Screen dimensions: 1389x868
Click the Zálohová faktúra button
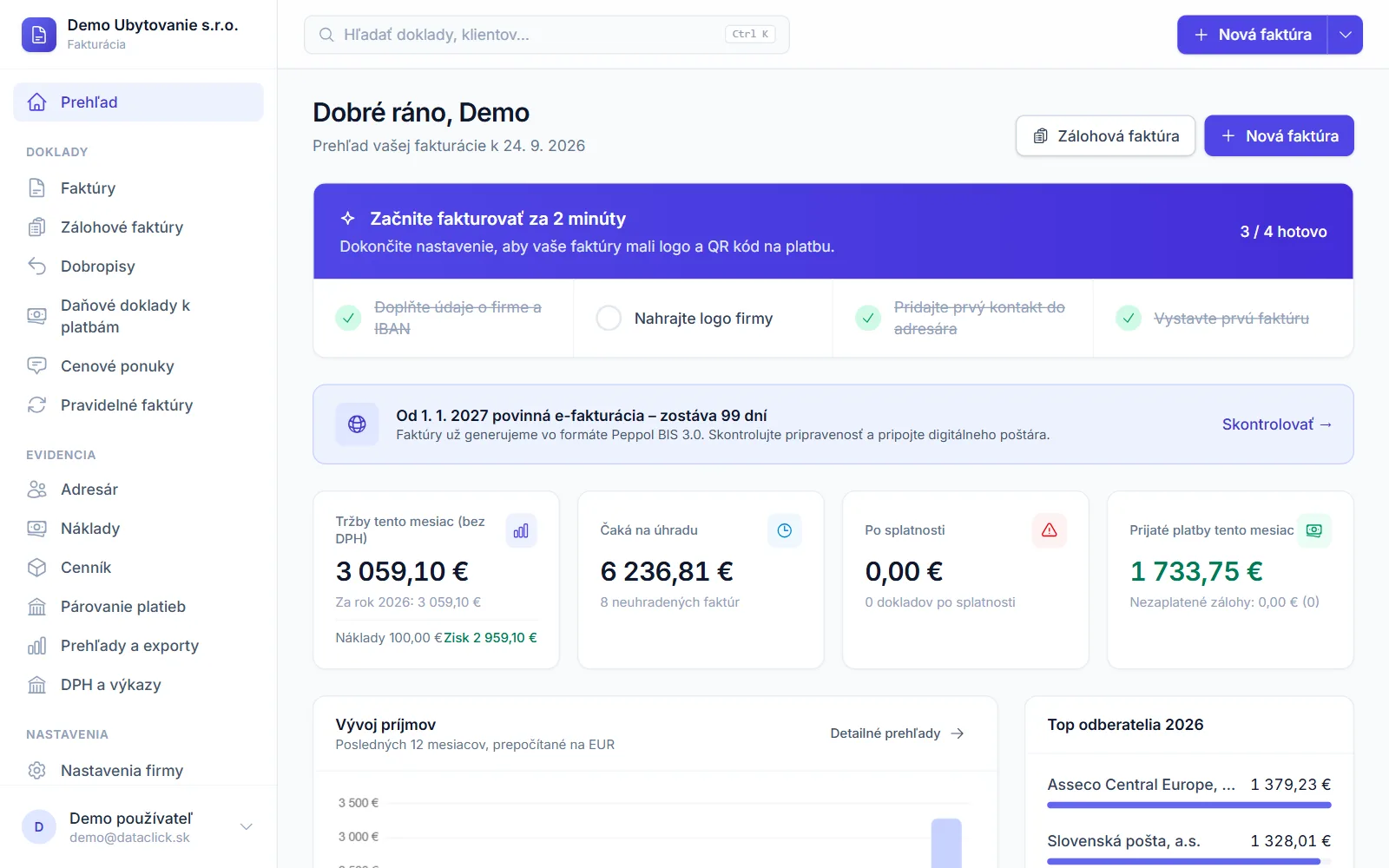1105,136
